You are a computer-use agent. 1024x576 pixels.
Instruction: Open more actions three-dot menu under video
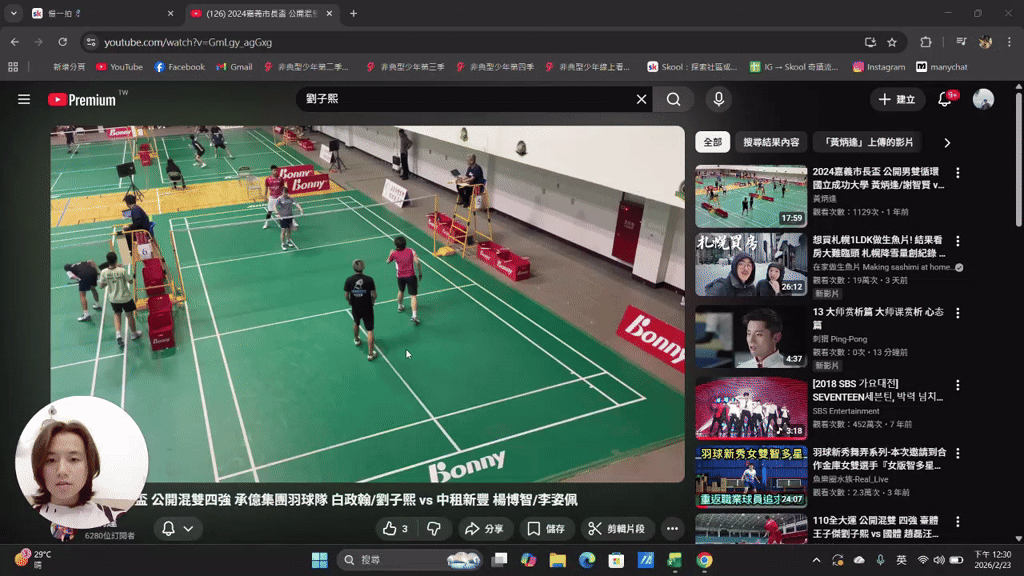click(x=672, y=528)
